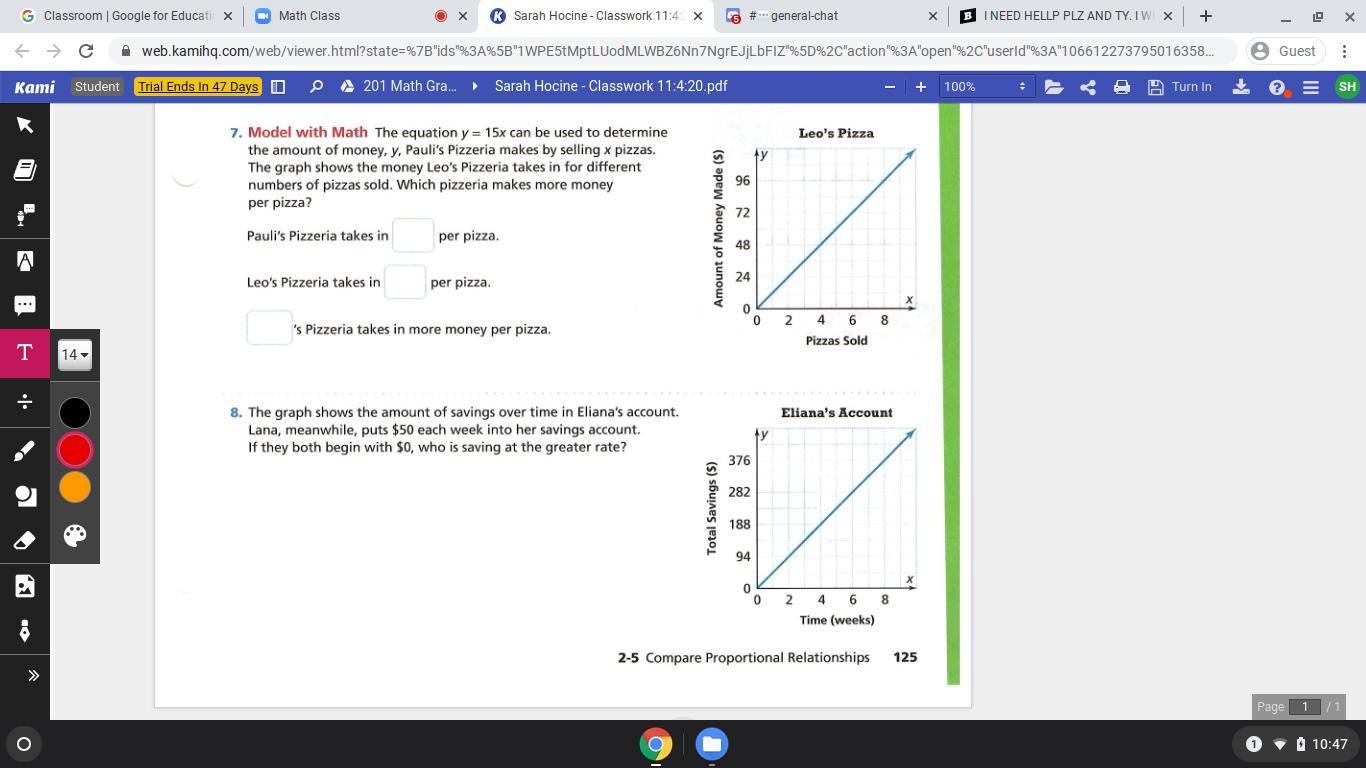Click the page number field
Screen dimensions: 1366x768
[1305, 707]
